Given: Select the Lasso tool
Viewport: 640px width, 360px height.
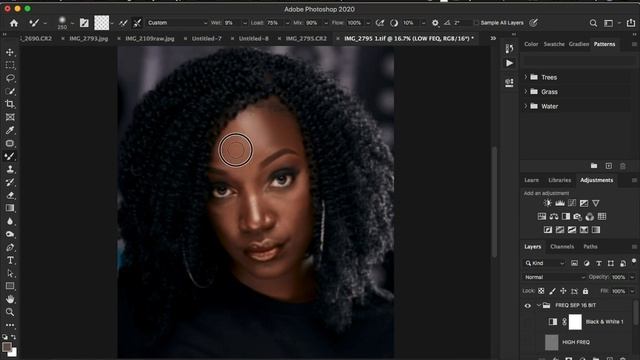Looking at the screenshot, I should [10, 78].
